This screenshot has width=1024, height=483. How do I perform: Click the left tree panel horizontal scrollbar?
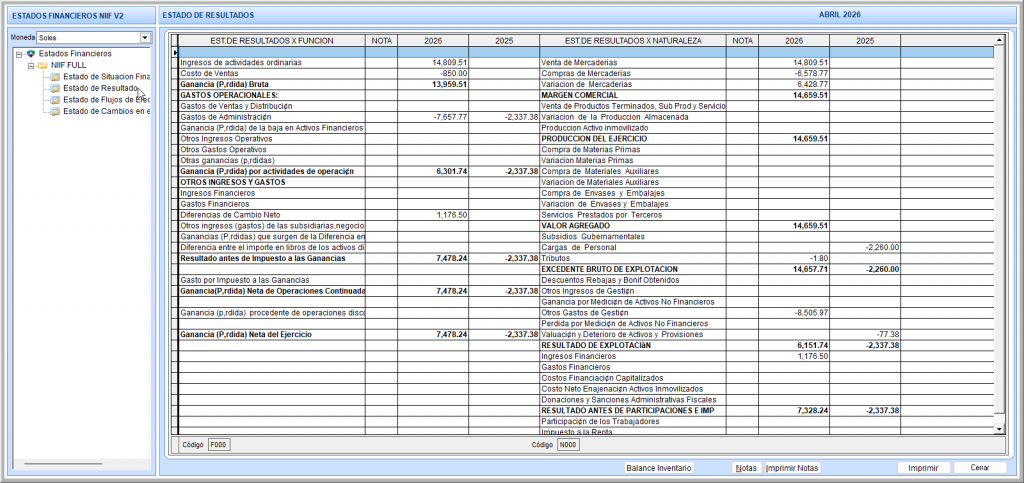tap(63, 463)
